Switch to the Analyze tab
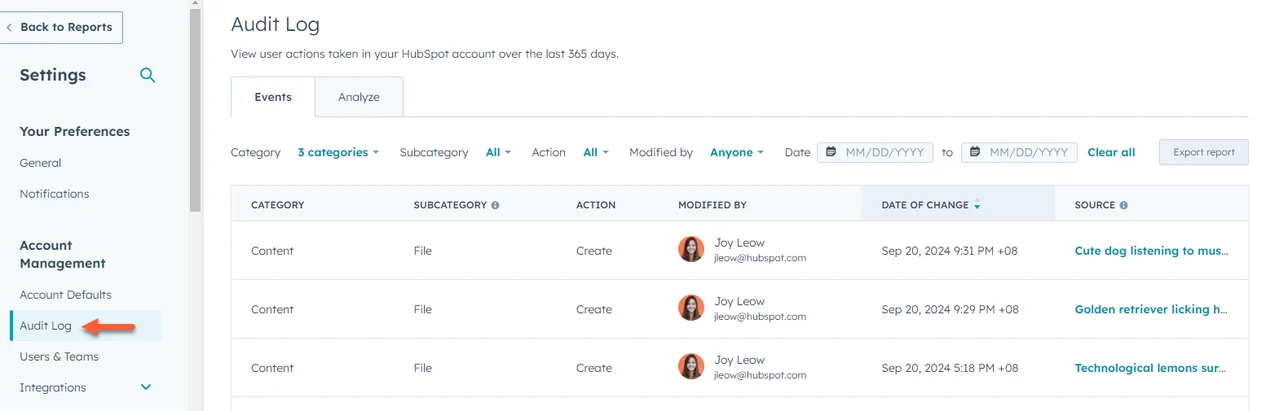The image size is (1266, 411). click(x=359, y=97)
